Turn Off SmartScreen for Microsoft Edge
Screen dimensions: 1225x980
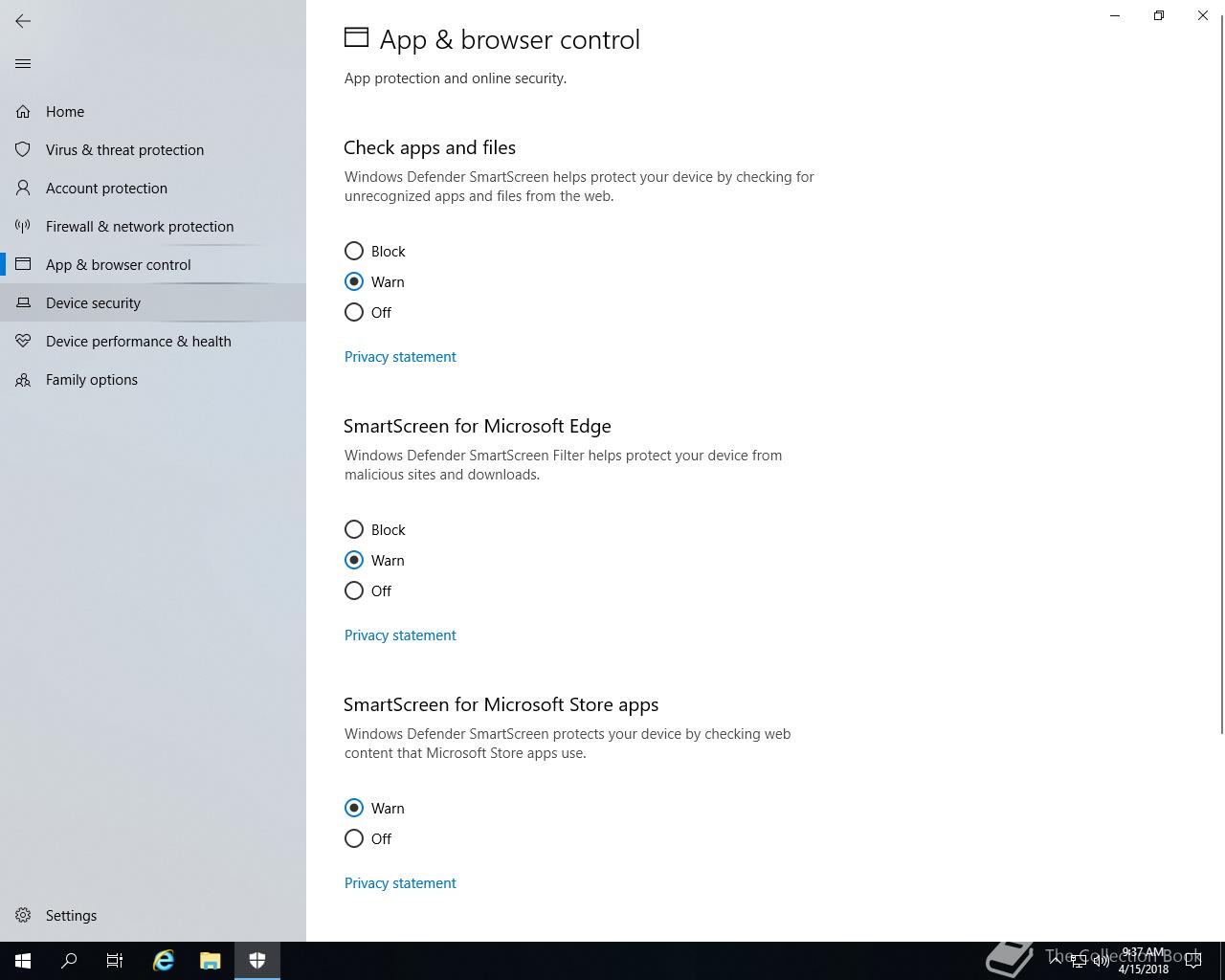tap(354, 590)
